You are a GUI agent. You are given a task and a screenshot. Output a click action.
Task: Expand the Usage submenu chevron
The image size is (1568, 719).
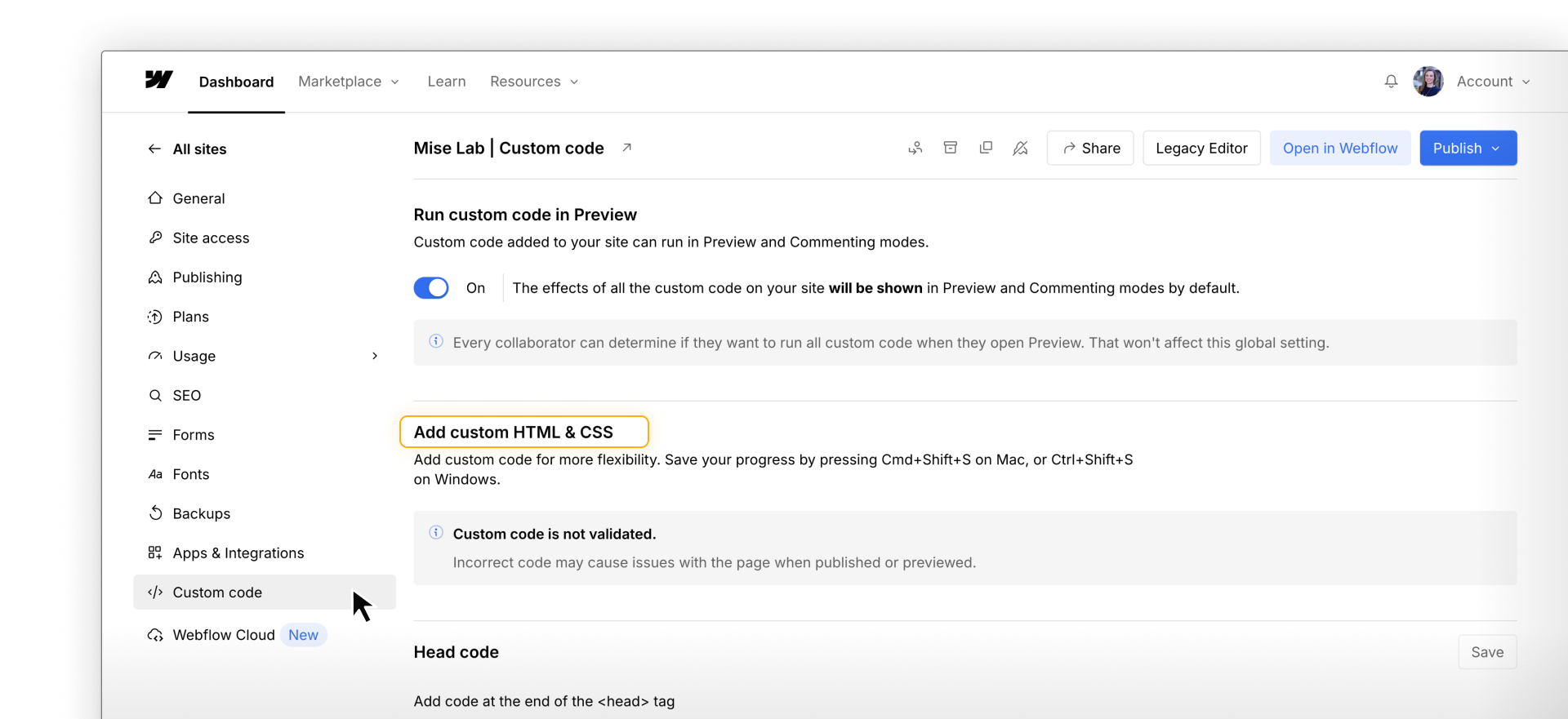375,356
